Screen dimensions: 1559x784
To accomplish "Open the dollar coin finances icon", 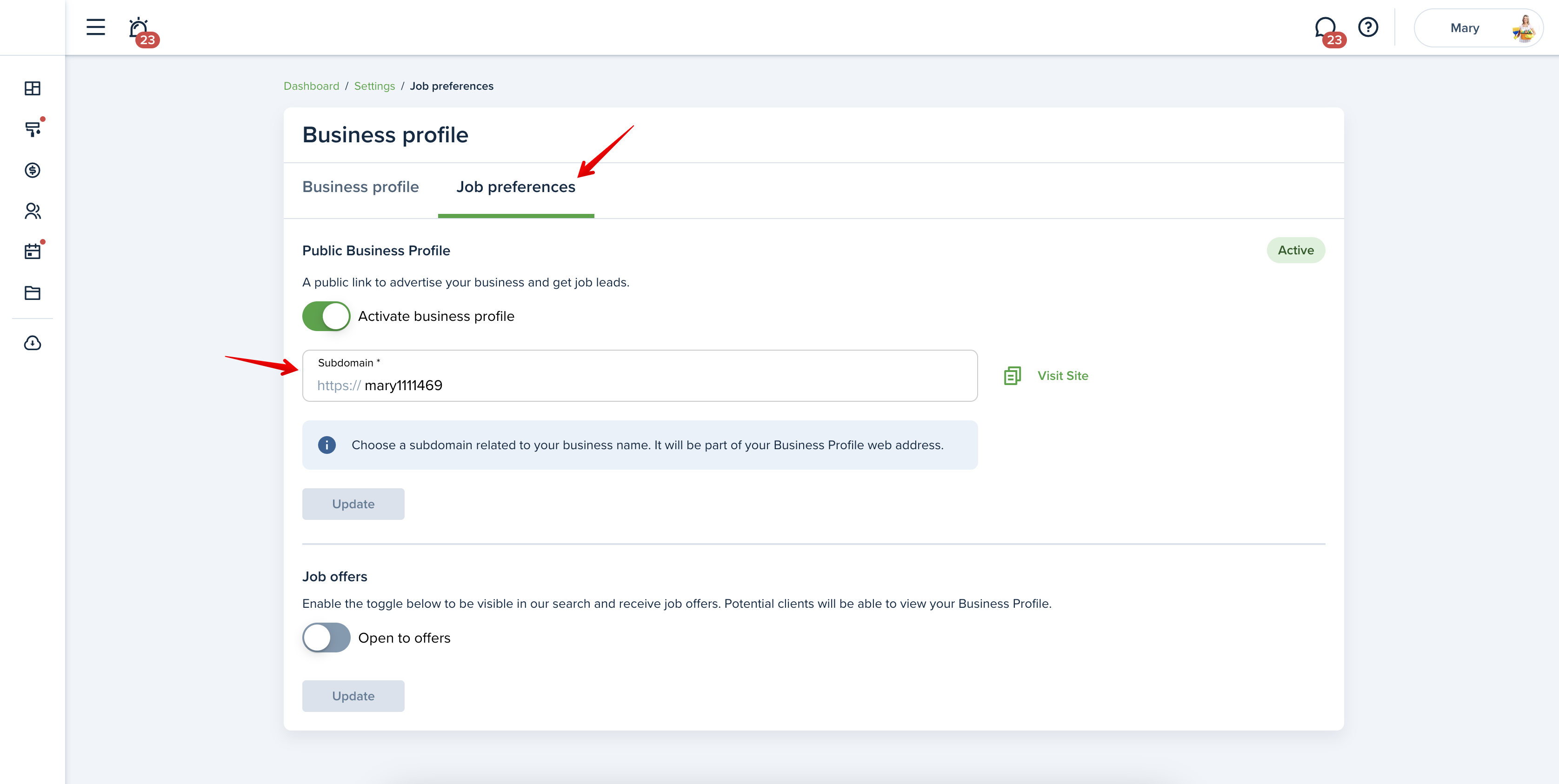I will (33, 170).
